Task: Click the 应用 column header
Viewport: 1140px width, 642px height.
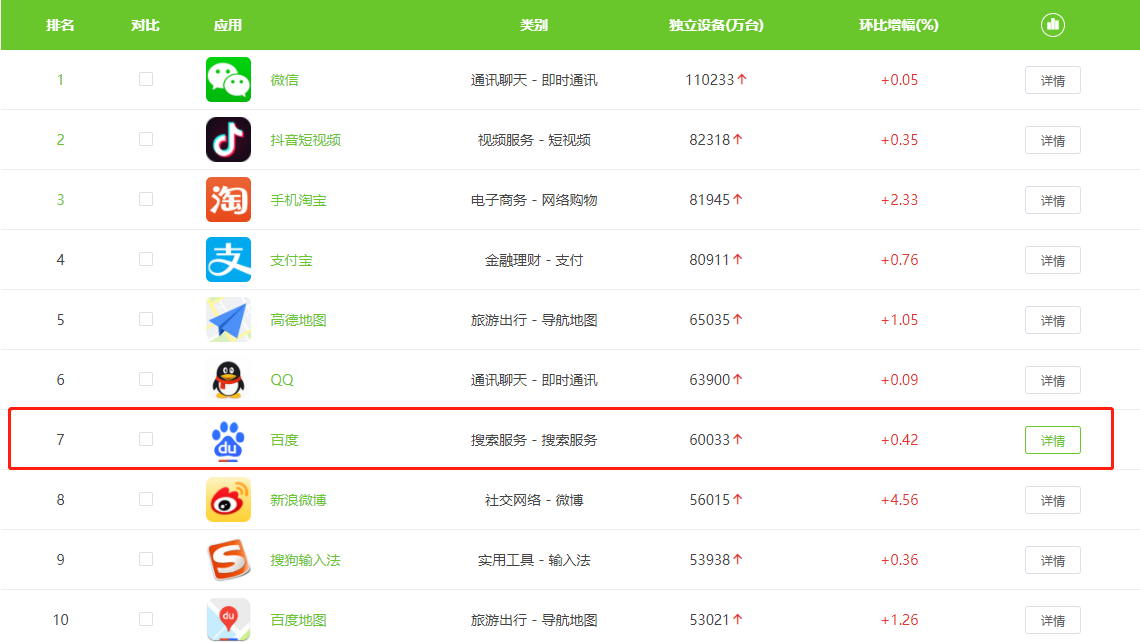Action: pos(228,25)
